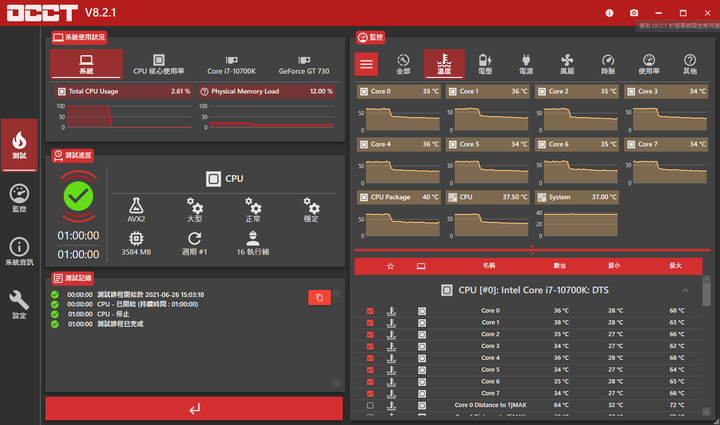Click the steady load gear icon
This screenshot has width=720, height=425.
pos(311,206)
